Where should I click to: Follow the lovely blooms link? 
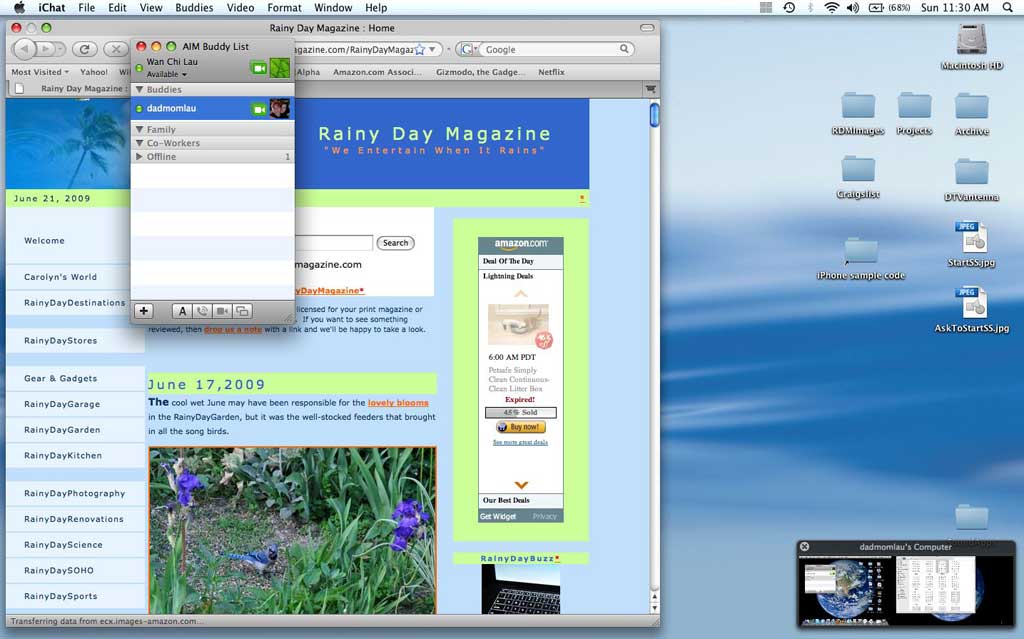click(398, 403)
